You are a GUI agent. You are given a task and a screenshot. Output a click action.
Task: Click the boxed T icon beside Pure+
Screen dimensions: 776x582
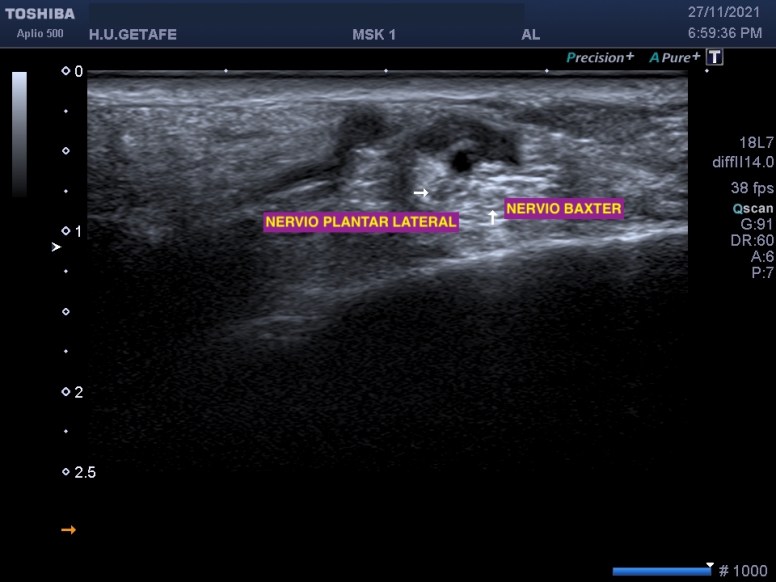714,57
